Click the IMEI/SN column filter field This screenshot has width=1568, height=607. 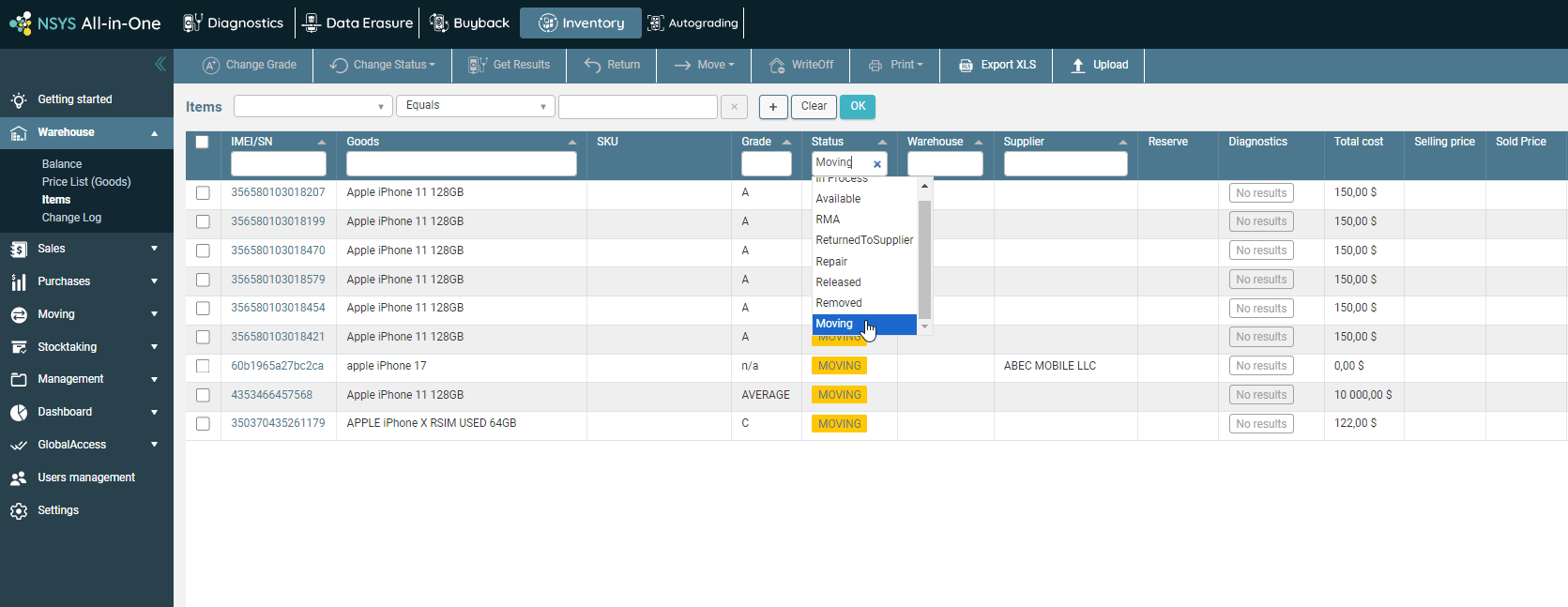pos(279,164)
